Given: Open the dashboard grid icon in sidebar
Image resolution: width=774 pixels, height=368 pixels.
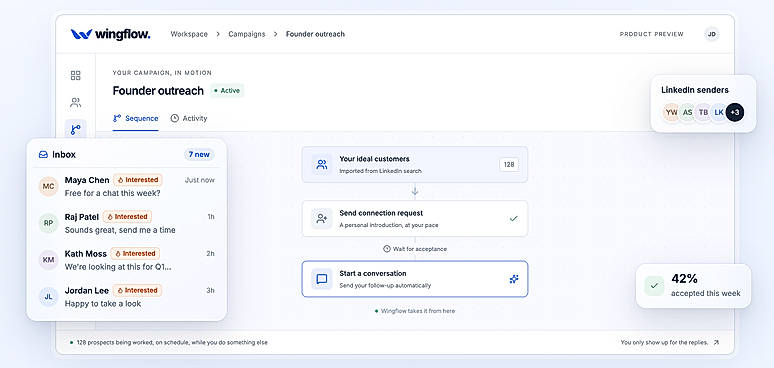Looking at the screenshot, I should (76, 75).
